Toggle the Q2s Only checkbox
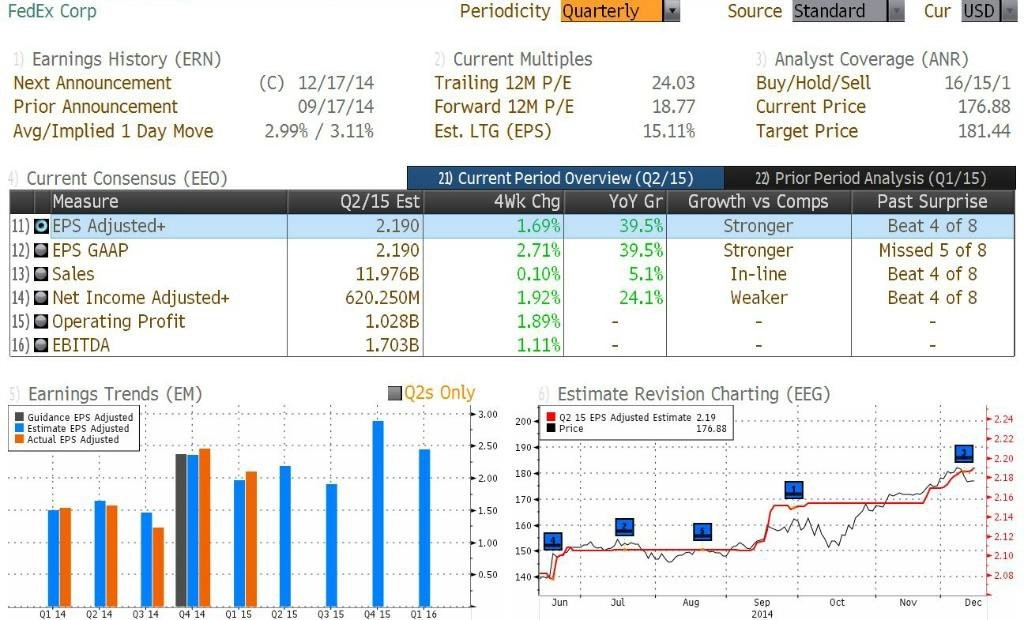This screenshot has height=620, width=1024. [394, 393]
